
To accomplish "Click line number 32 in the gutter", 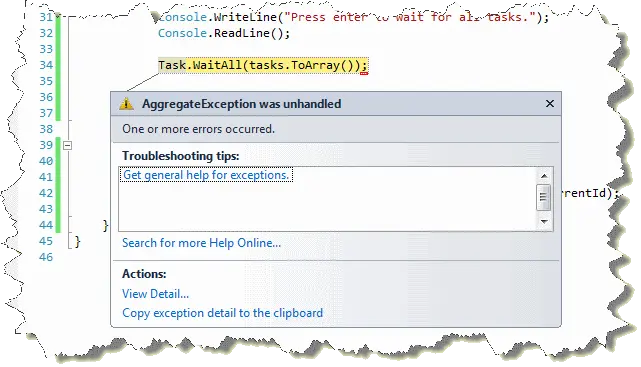I will [46, 33].
